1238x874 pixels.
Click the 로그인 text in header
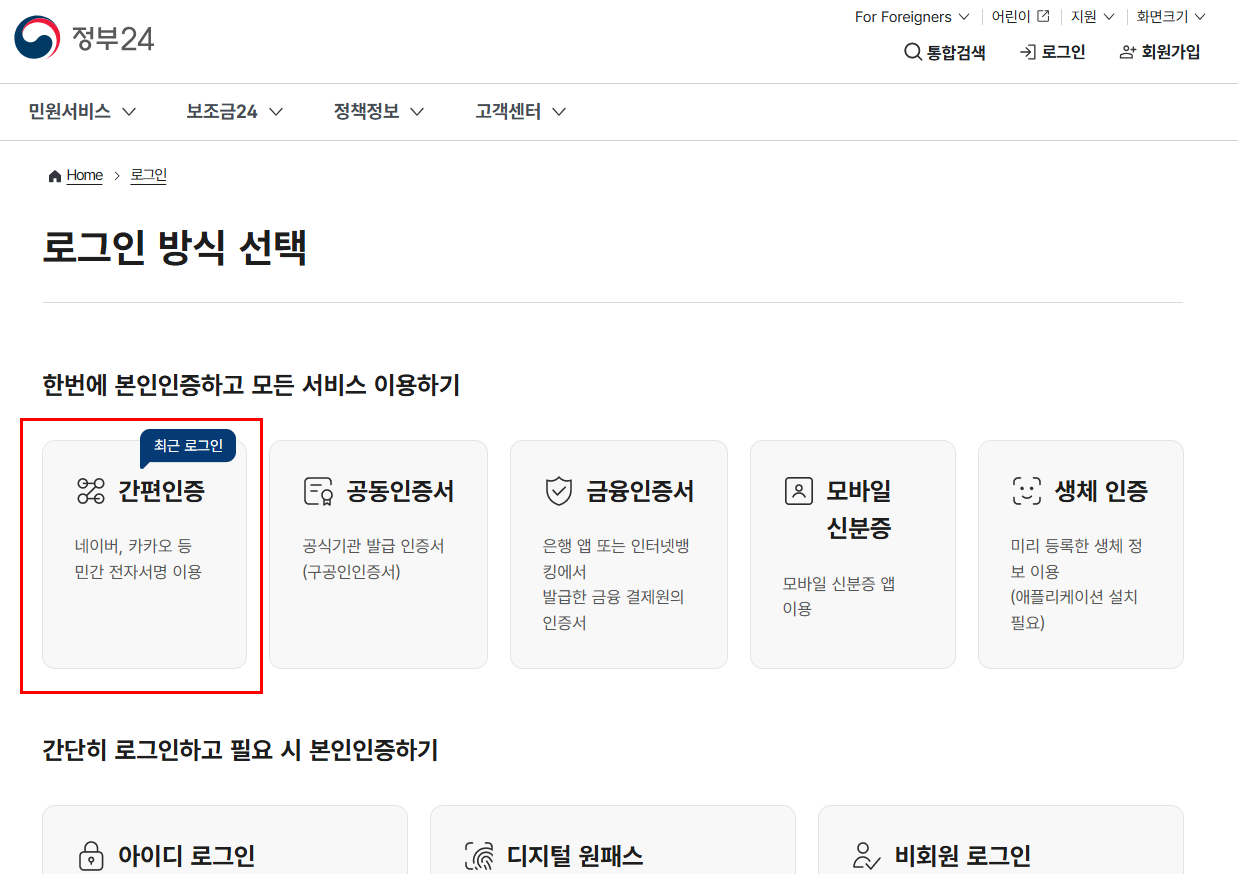click(1063, 52)
